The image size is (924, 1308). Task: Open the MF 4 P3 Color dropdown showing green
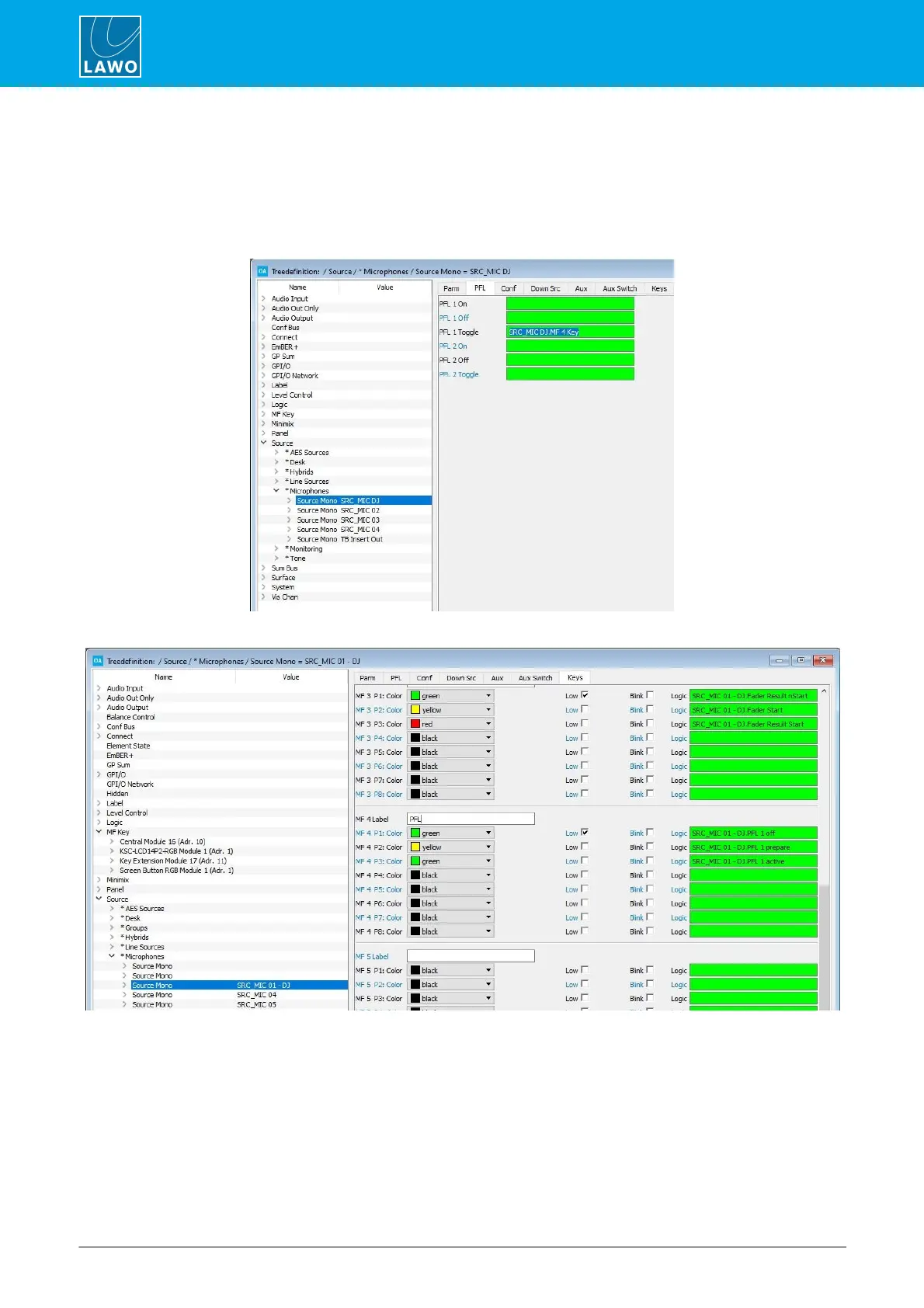coord(451,861)
